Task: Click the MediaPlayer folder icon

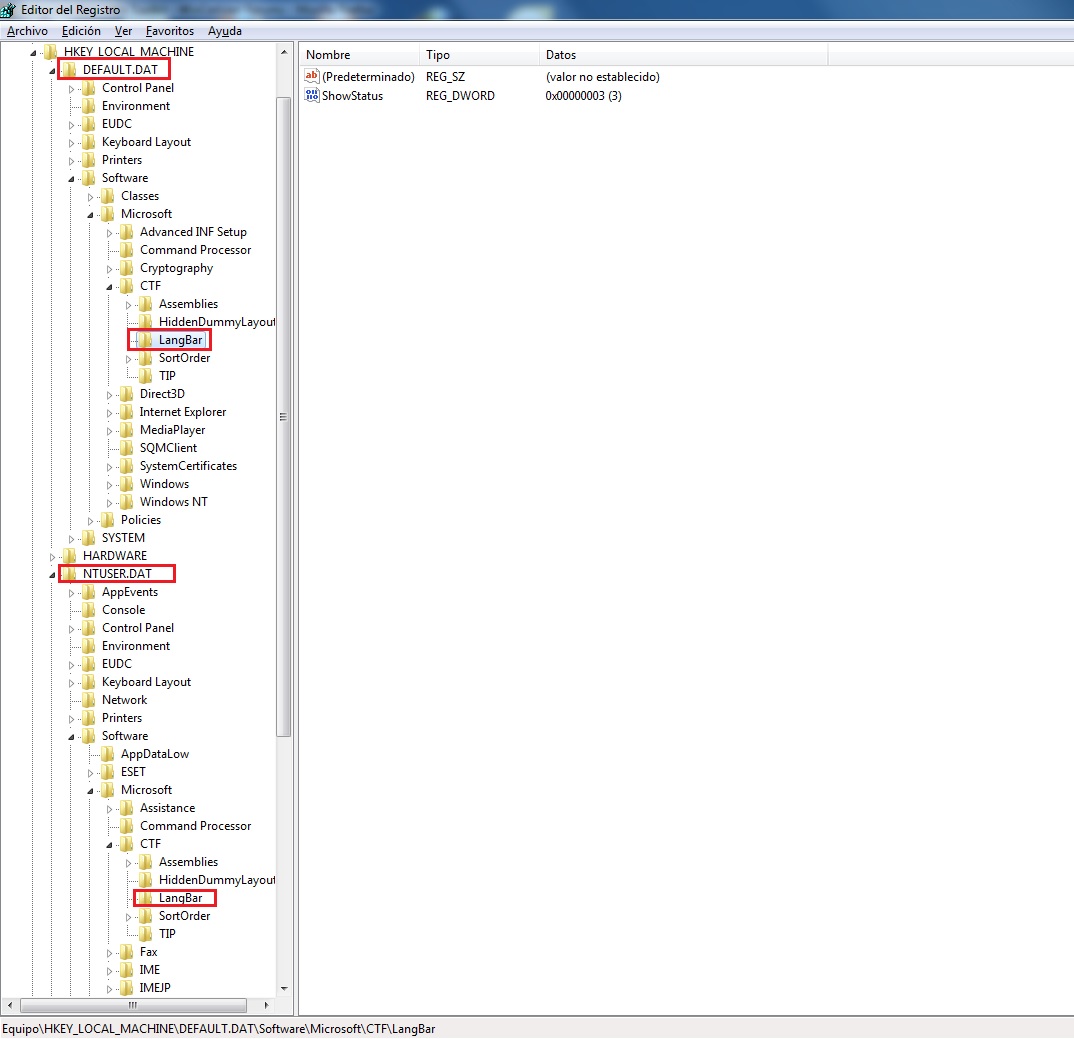Action: pos(126,430)
